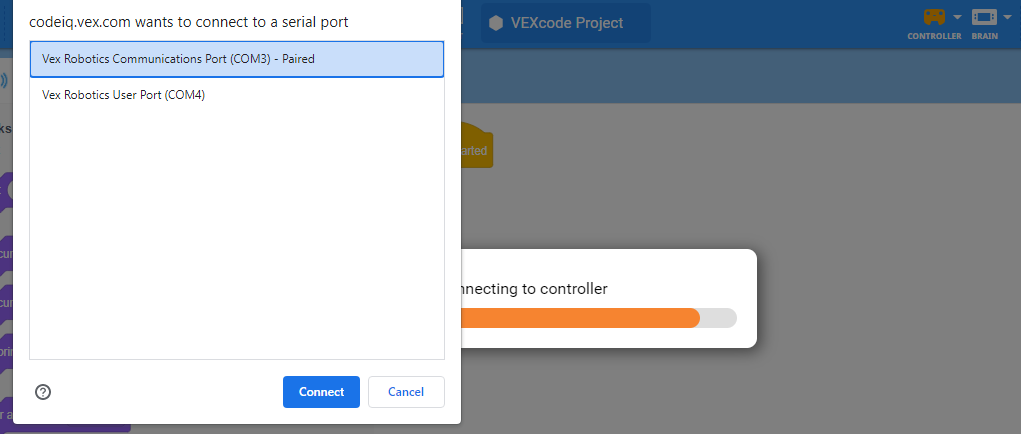Expand the brain dropdown arrow
Image resolution: width=1021 pixels, height=434 pixels.
1009,17
